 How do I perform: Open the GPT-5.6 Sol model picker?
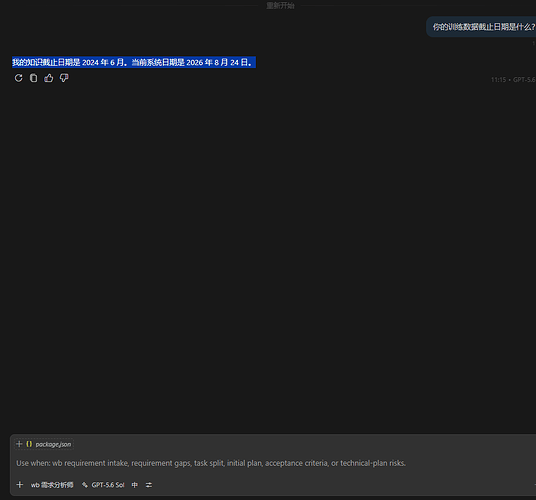point(103,485)
